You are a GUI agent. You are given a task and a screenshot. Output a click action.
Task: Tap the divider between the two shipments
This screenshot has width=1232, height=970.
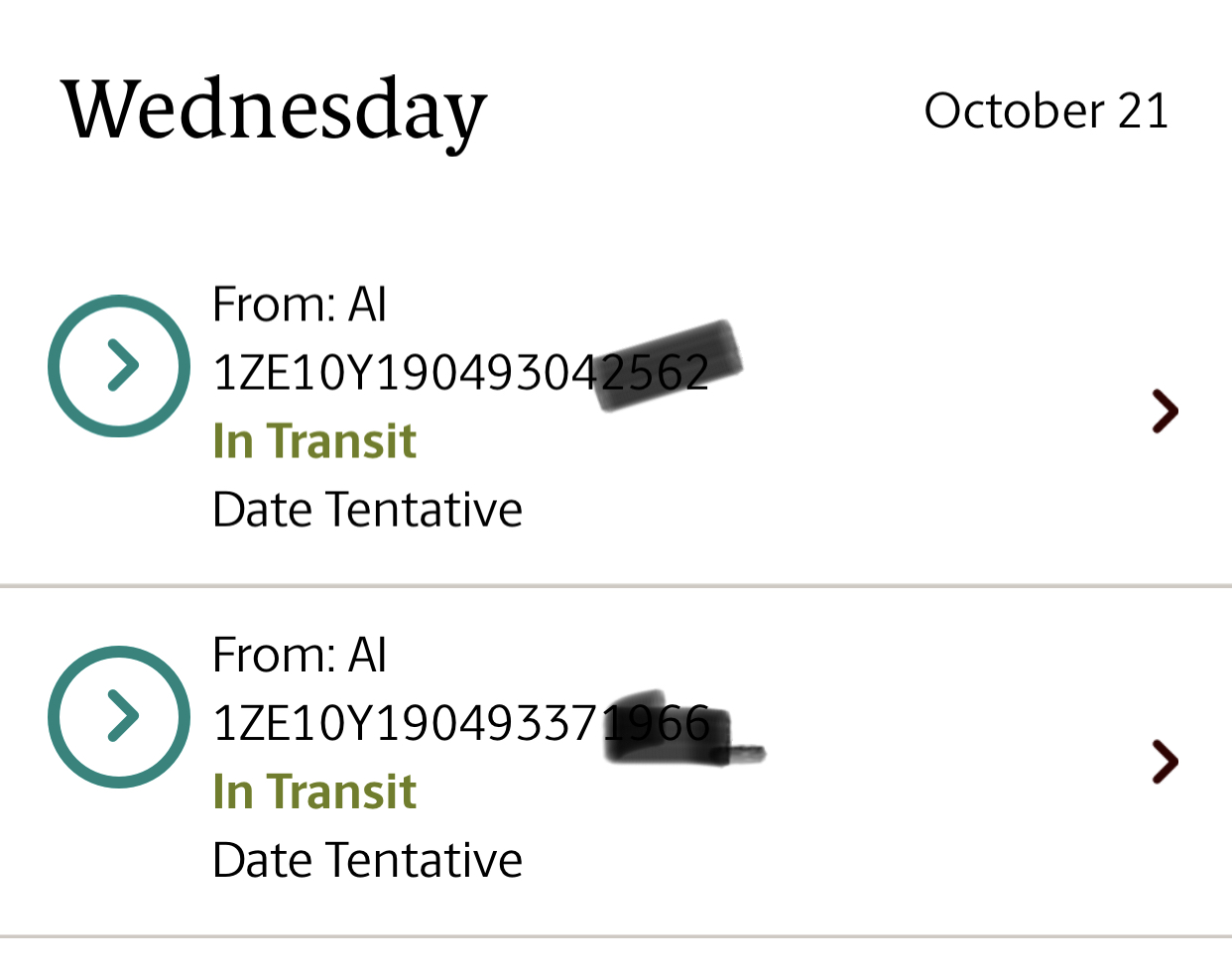click(616, 586)
